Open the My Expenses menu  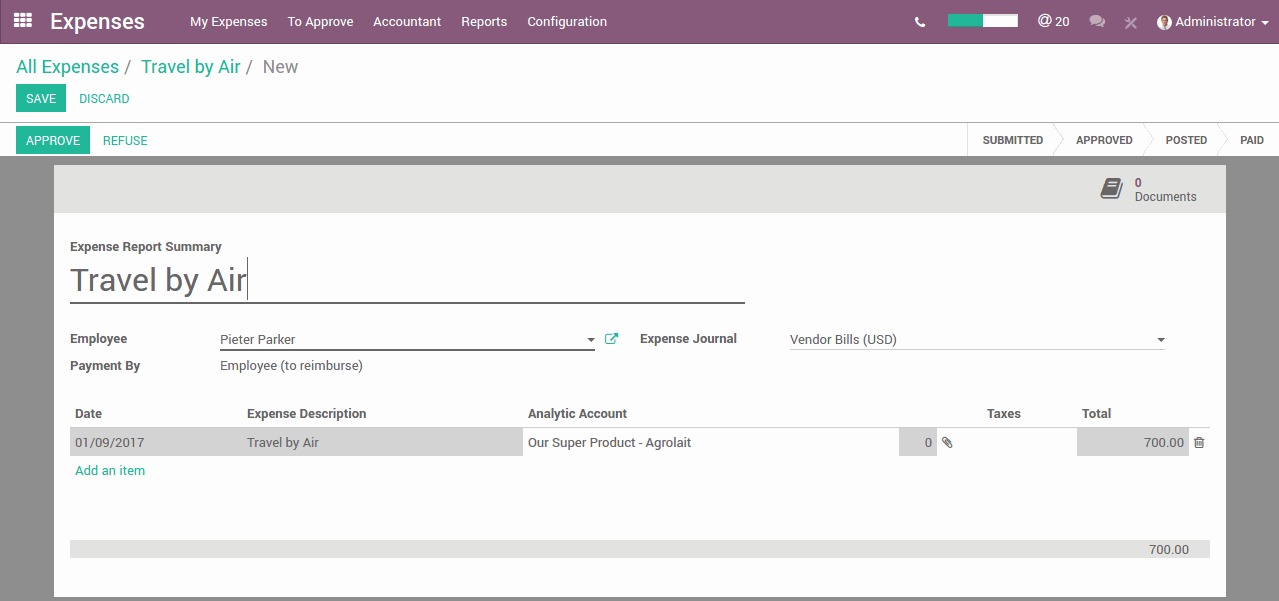pos(229,22)
